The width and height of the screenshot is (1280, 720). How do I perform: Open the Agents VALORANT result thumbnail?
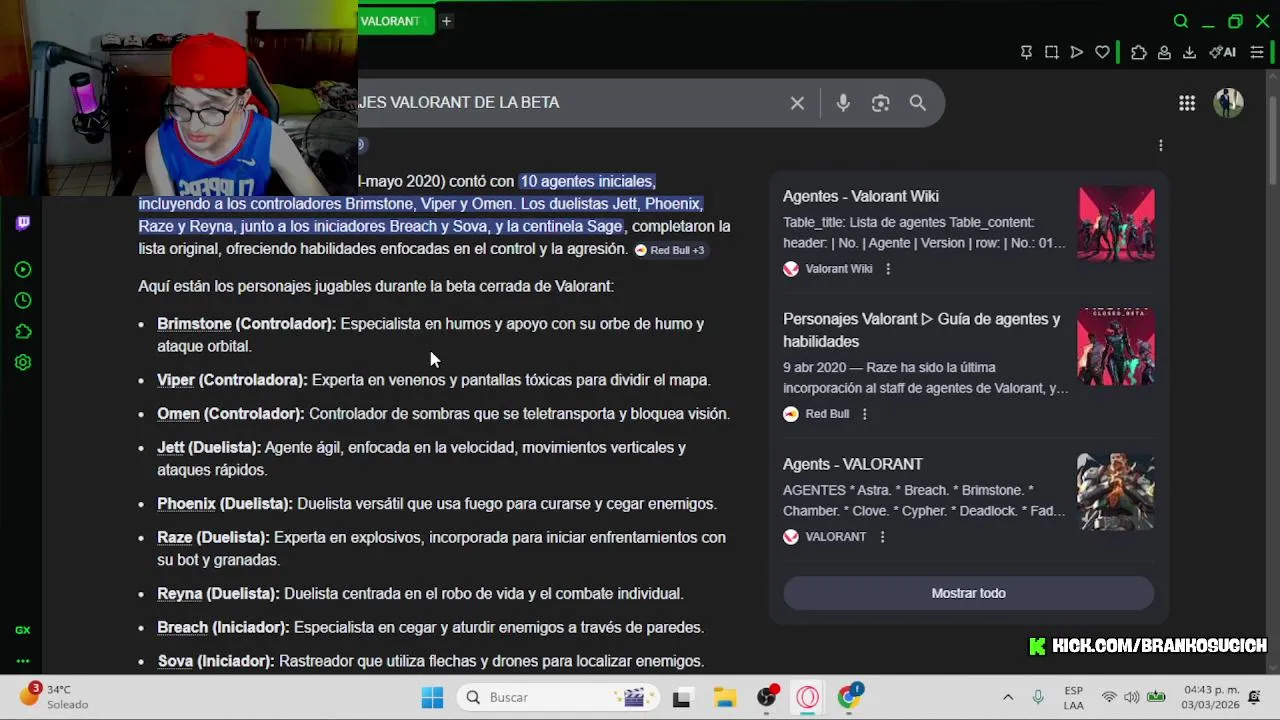[1116, 492]
